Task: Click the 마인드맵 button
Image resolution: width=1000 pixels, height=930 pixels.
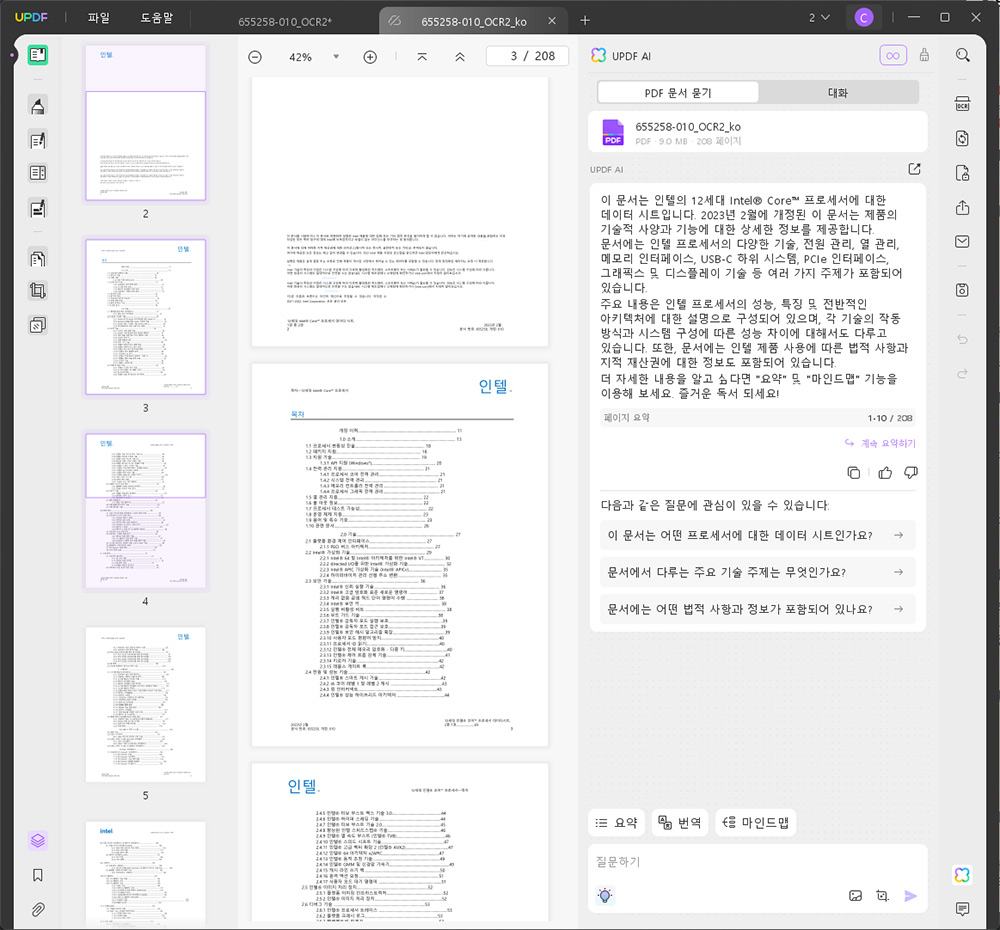Action: click(x=755, y=823)
